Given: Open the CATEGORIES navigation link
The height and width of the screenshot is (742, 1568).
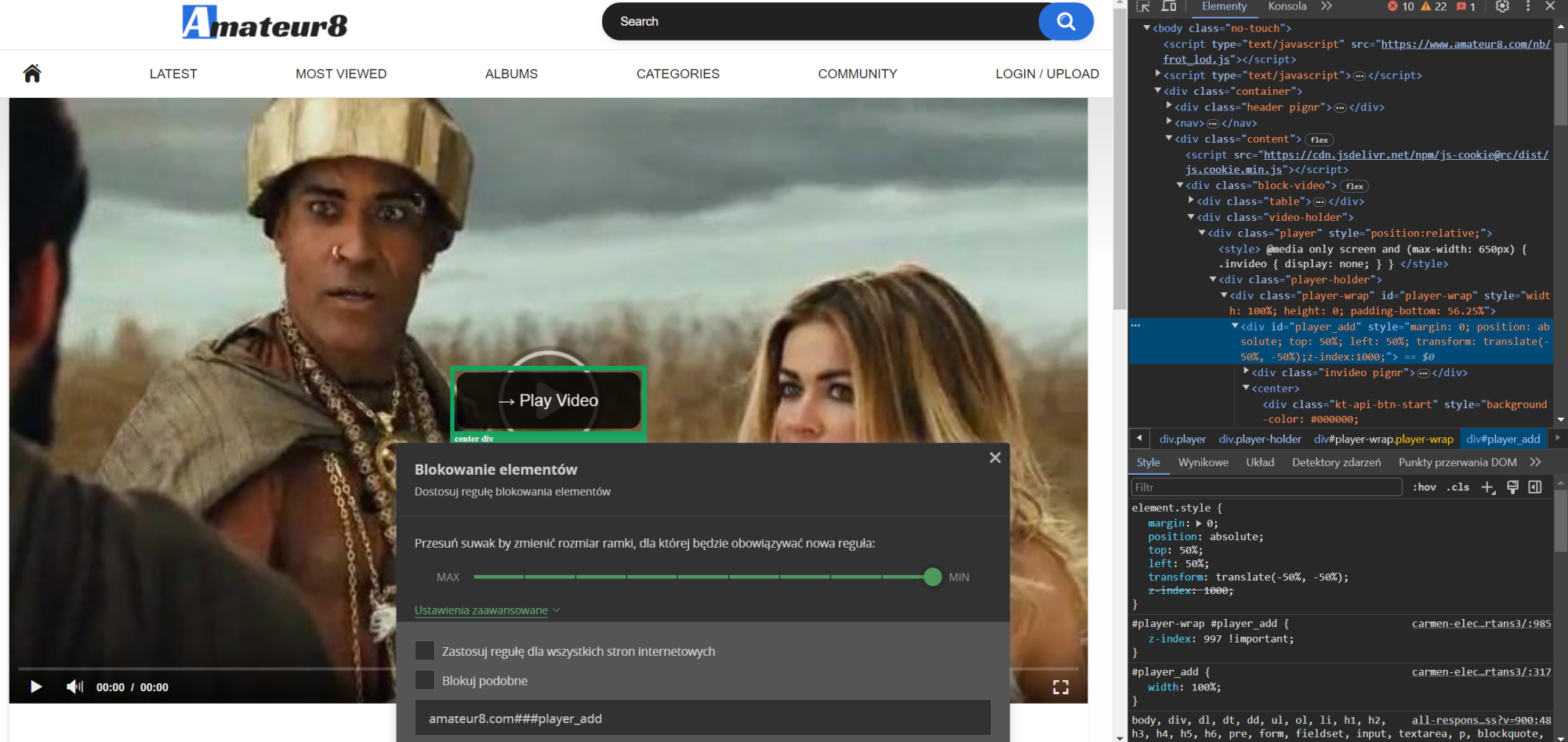Looking at the screenshot, I should (677, 74).
